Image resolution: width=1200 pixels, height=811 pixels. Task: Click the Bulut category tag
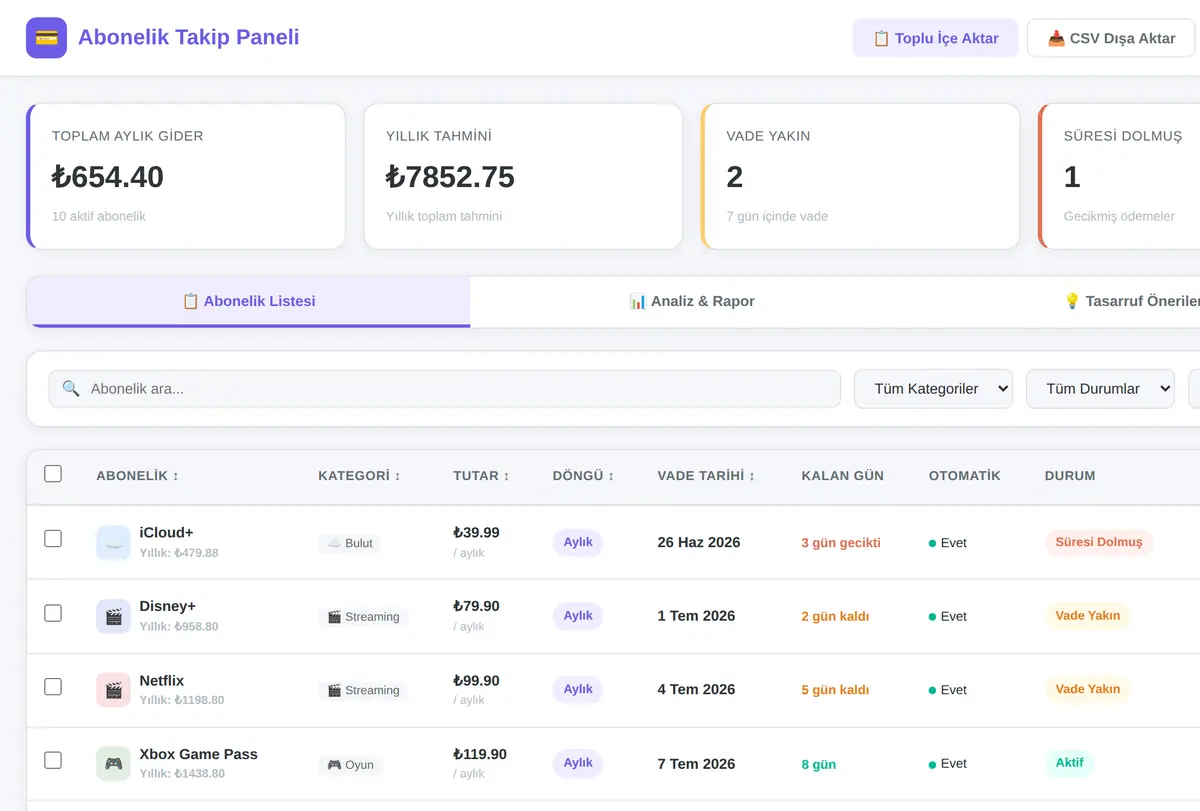click(350, 543)
